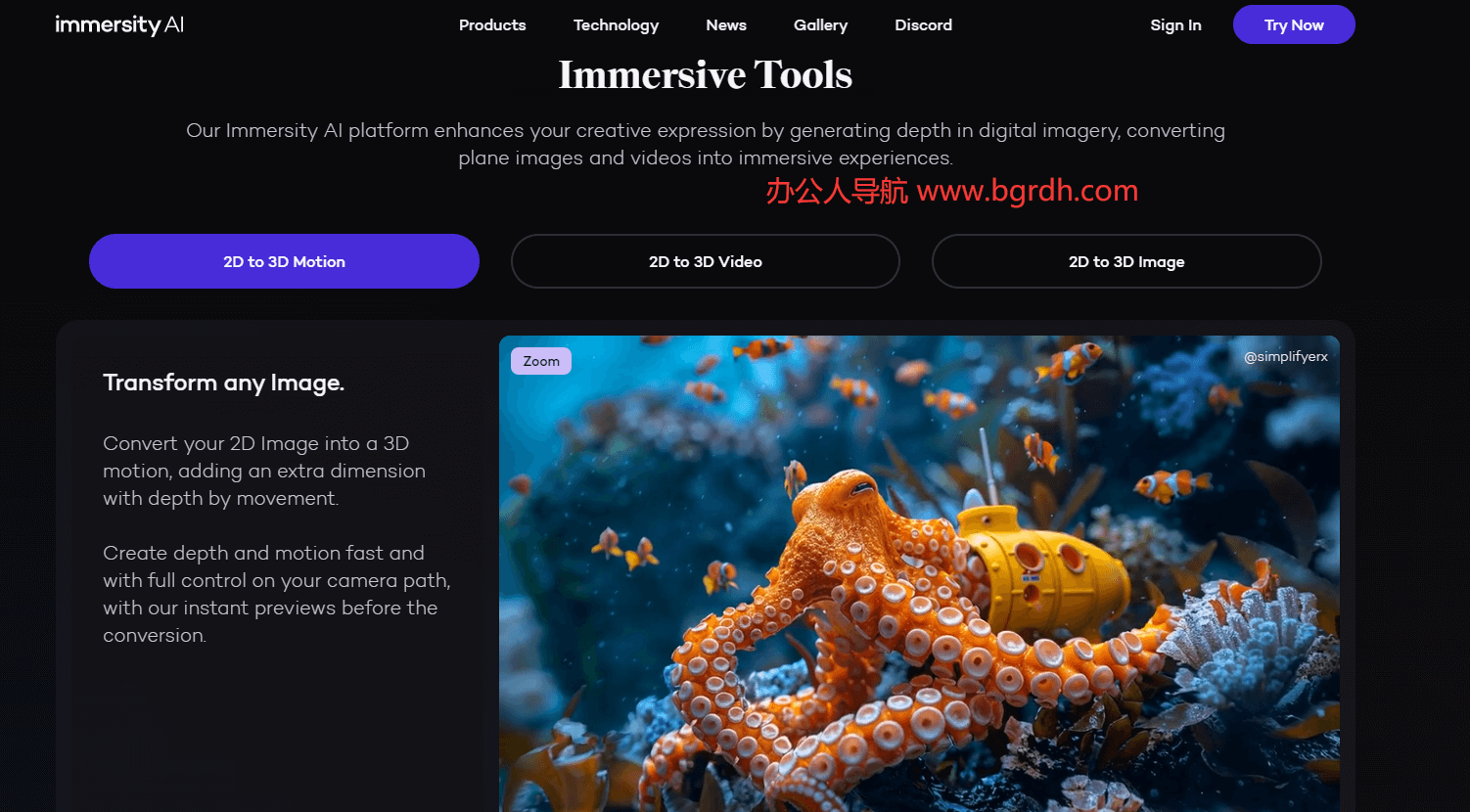Select the 2D to 3D Motion tab

284,261
